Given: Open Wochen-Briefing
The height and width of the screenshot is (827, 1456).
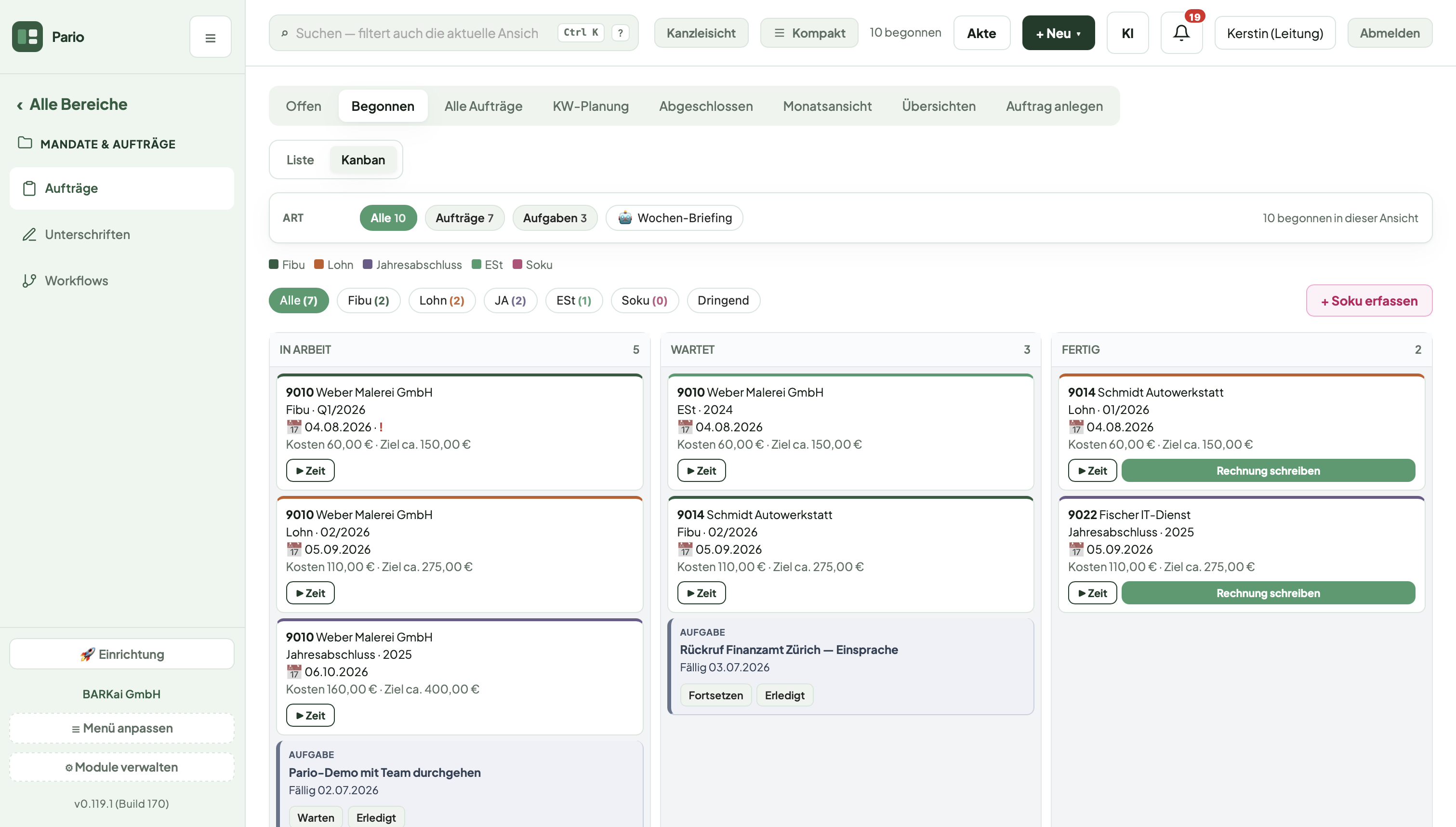Looking at the screenshot, I should click(x=675, y=217).
